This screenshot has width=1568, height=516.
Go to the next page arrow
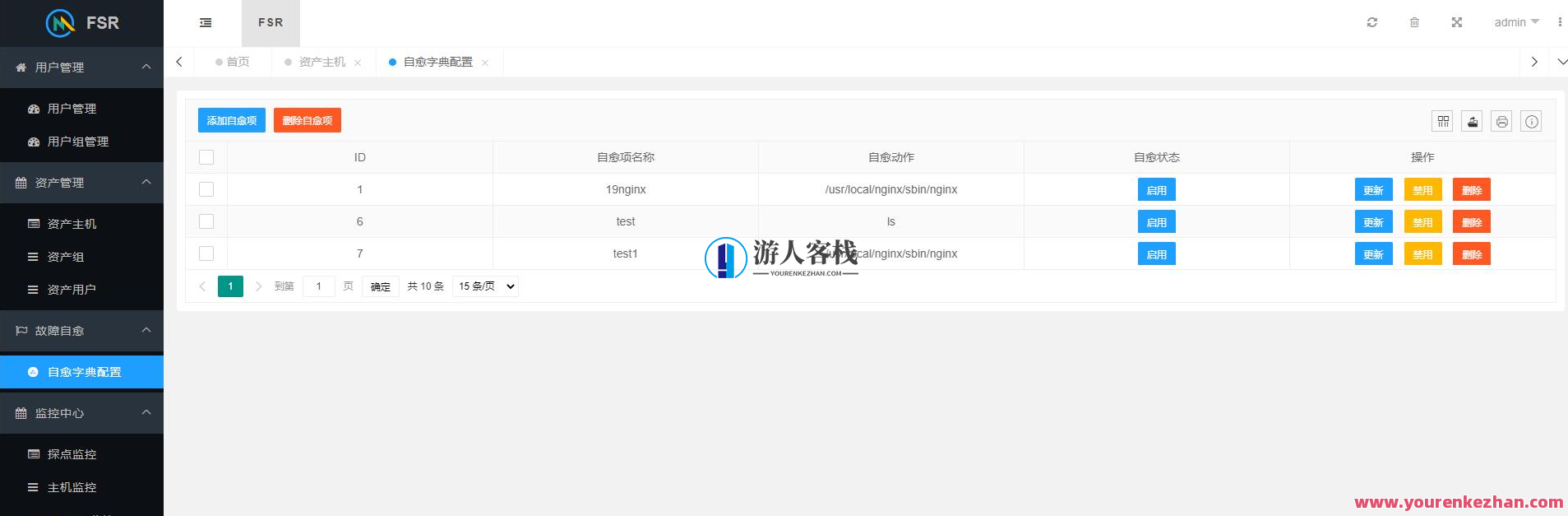tap(258, 286)
